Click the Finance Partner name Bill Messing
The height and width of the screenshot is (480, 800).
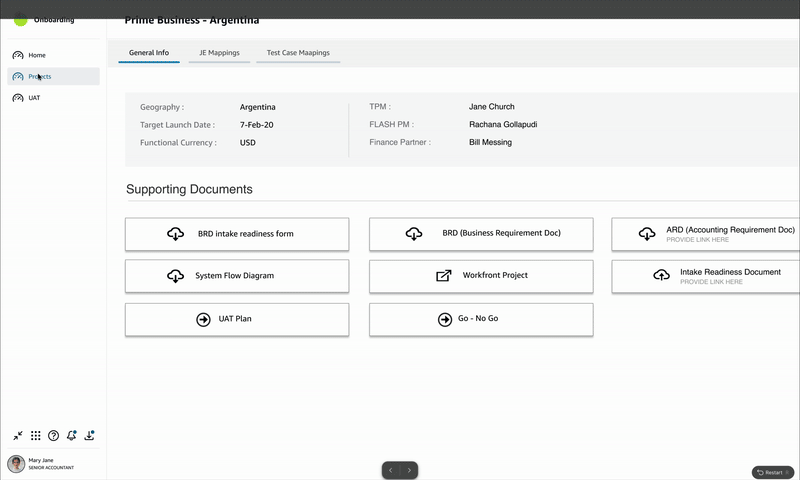point(490,142)
